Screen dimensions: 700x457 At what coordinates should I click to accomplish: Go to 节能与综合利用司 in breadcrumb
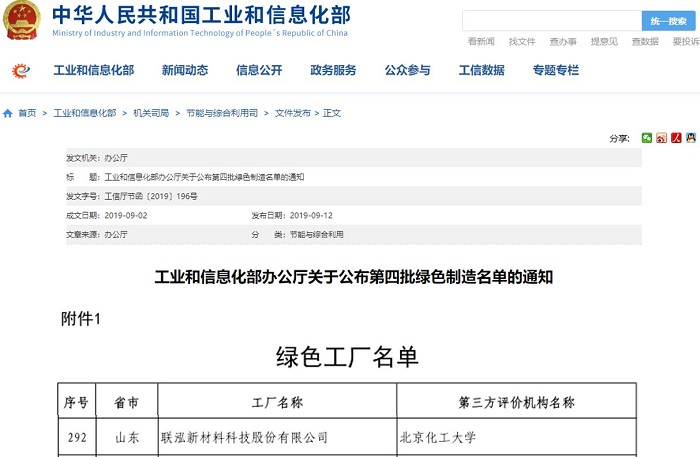[222, 113]
